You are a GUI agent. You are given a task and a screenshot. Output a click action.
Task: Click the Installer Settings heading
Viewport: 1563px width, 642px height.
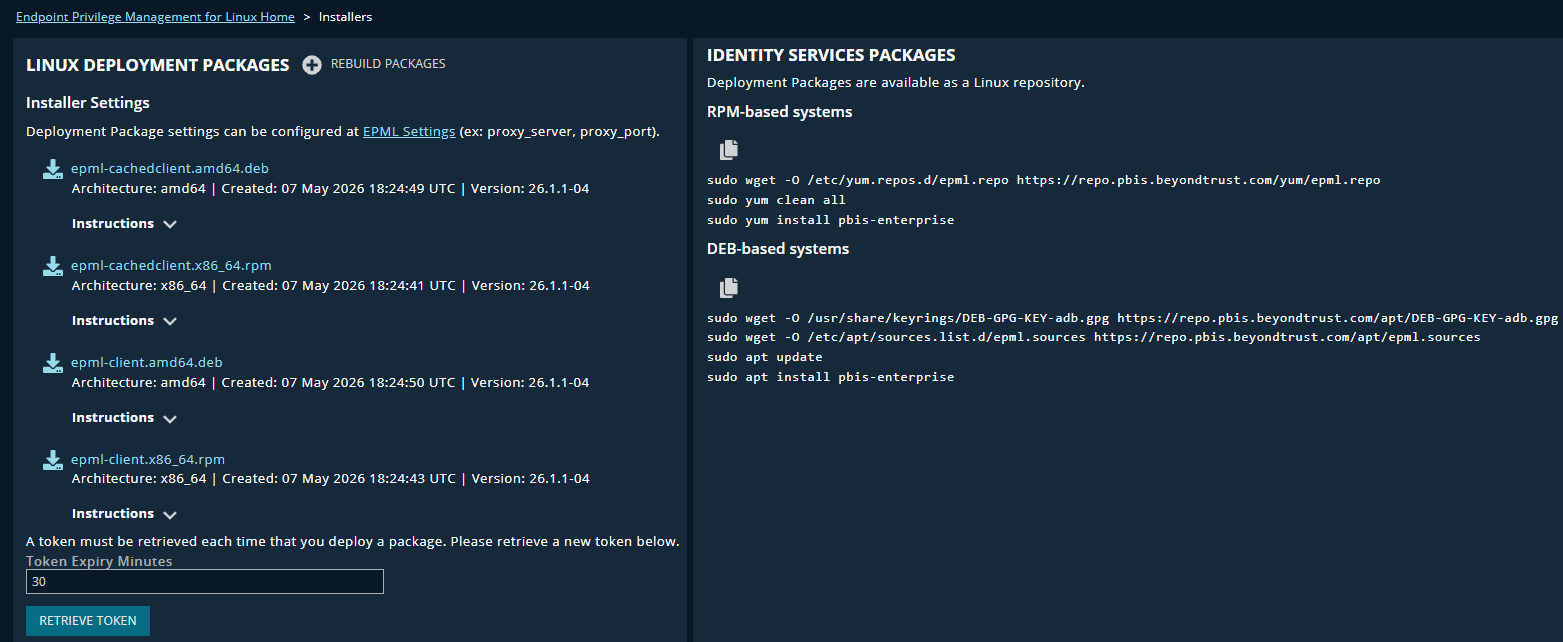click(x=88, y=103)
